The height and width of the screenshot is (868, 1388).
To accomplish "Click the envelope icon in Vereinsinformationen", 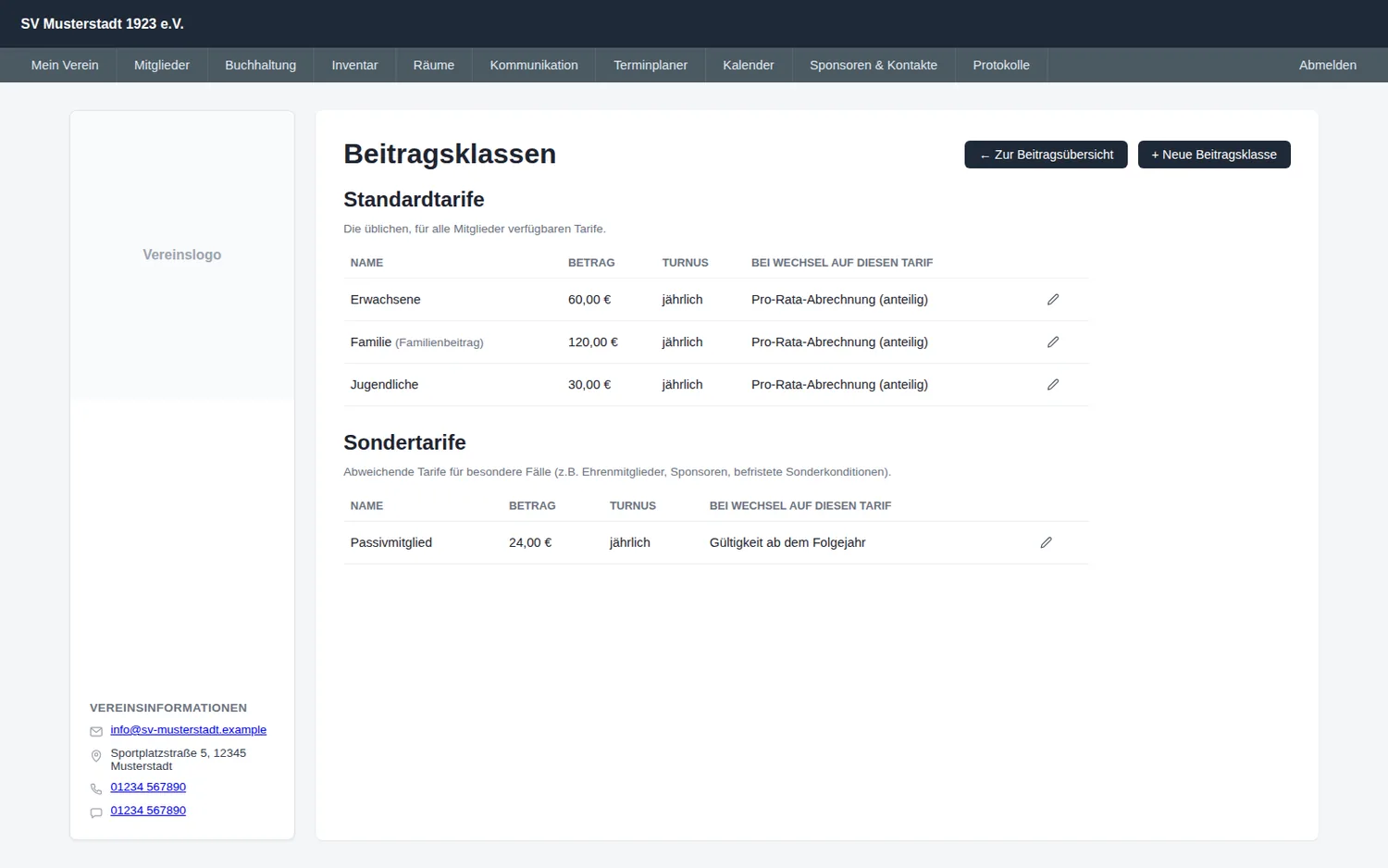I will [96, 731].
